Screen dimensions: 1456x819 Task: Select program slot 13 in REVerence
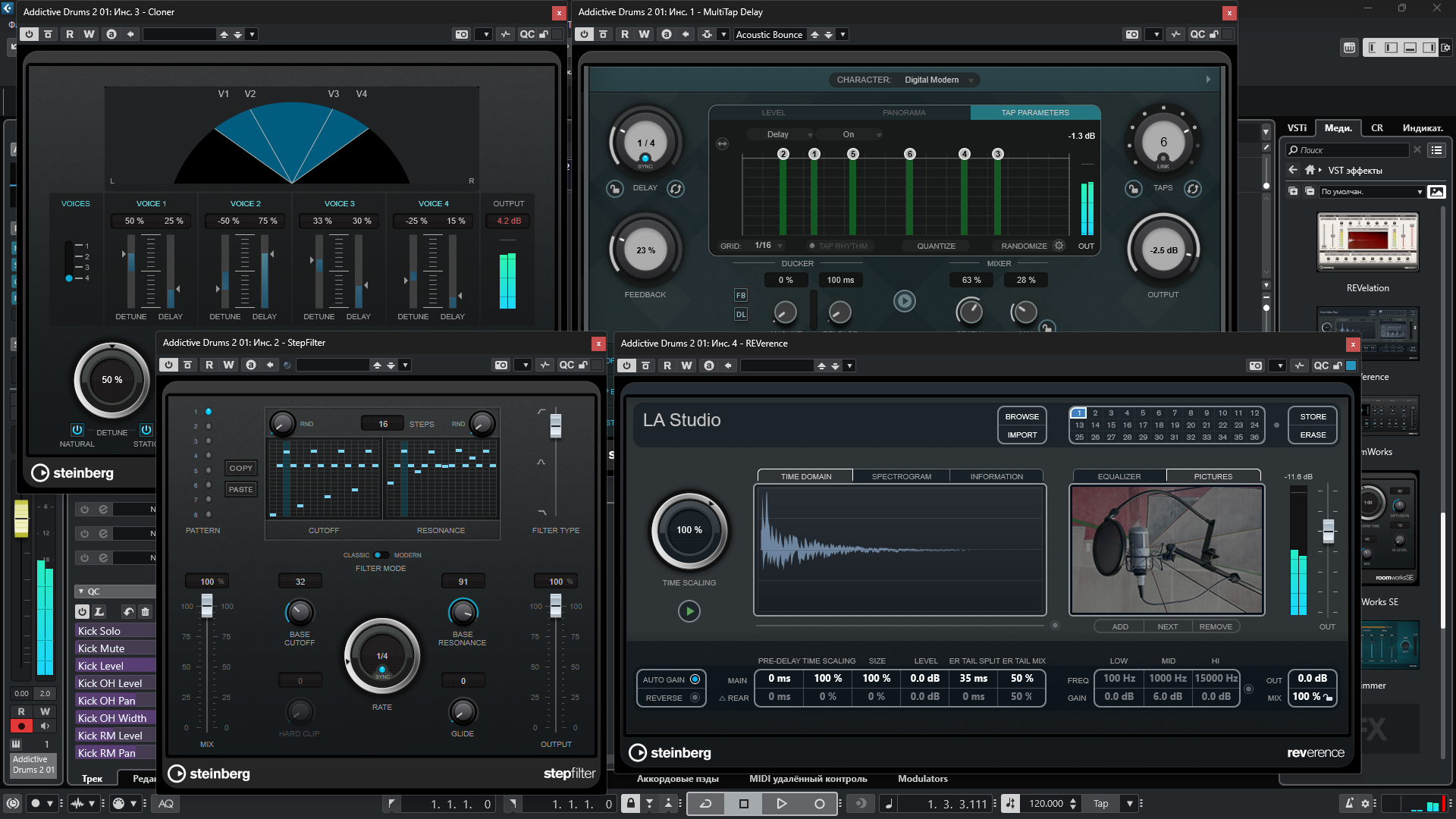[x=1078, y=425]
